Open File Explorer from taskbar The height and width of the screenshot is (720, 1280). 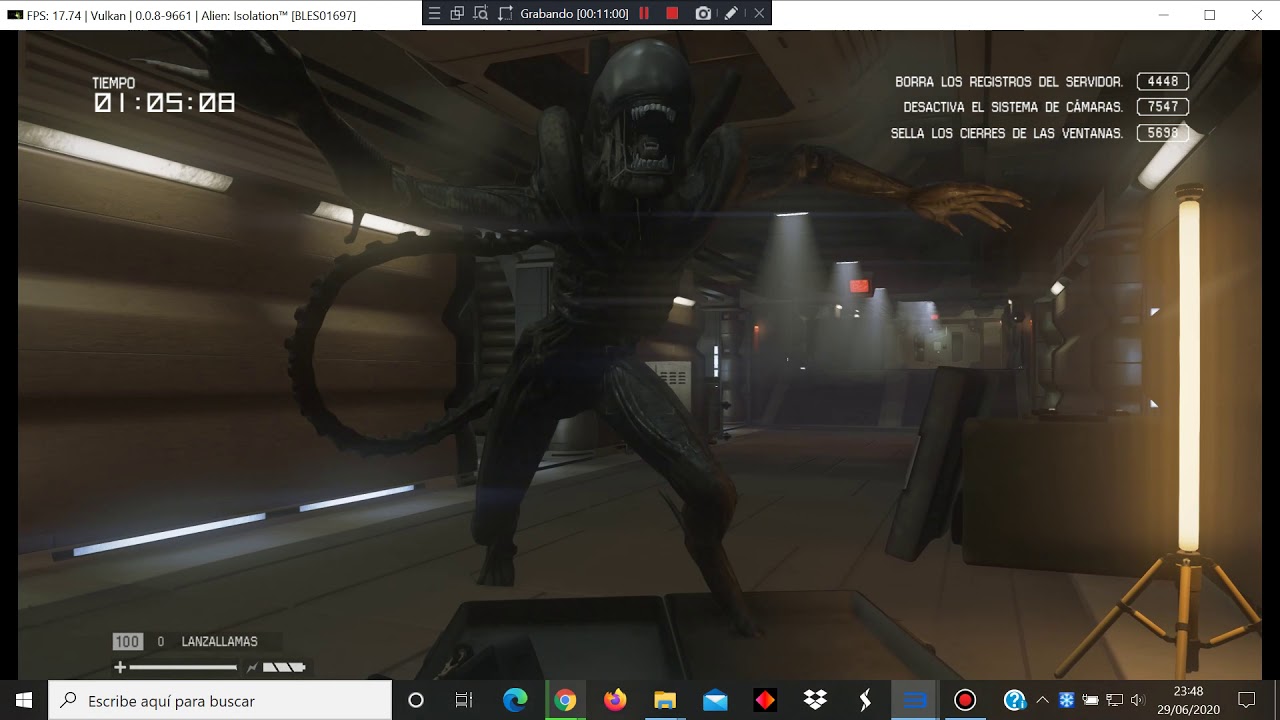pos(665,700)
